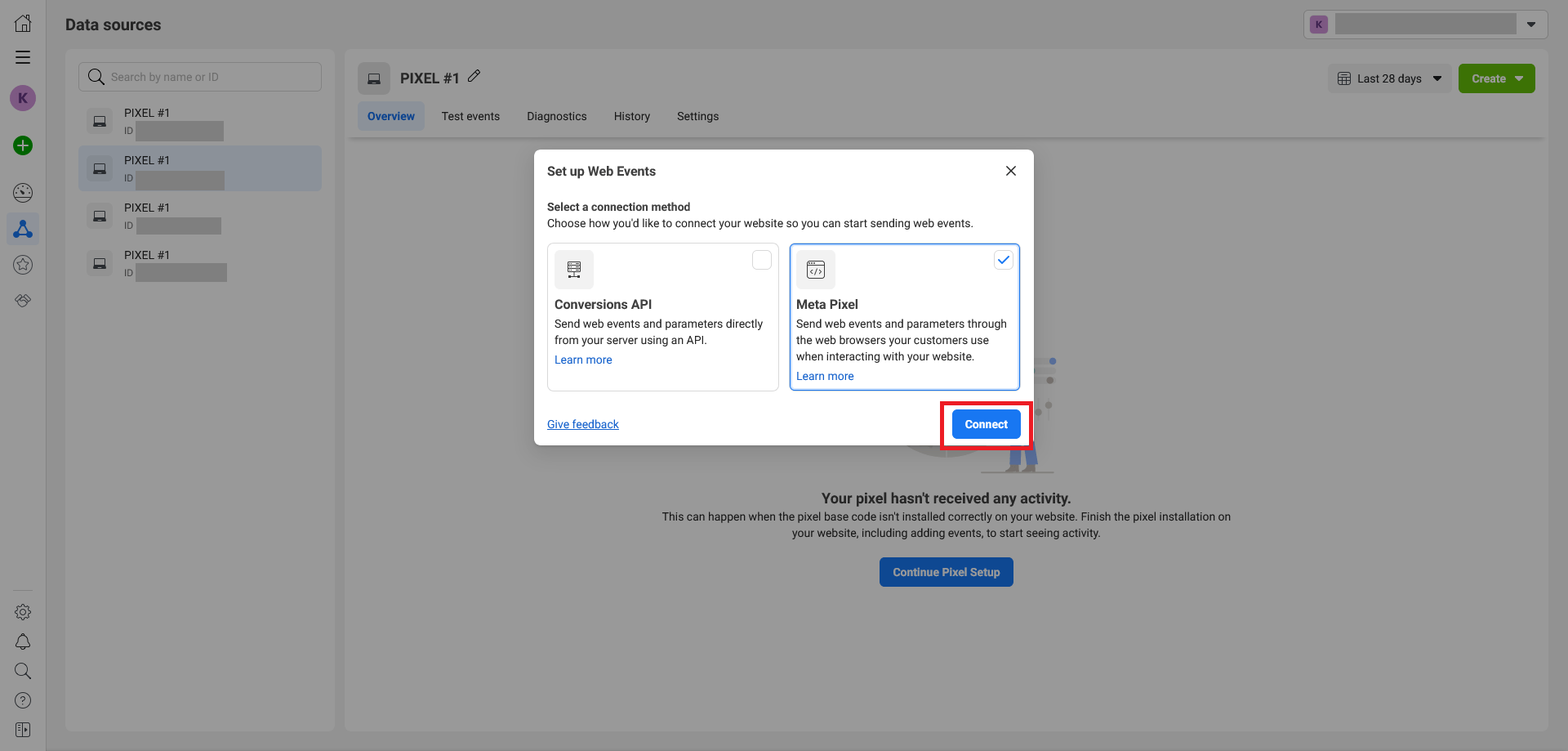Uncheck the Meta Pixel connection method
This screenshot has width=1568, height=751.
(1003, 259)
